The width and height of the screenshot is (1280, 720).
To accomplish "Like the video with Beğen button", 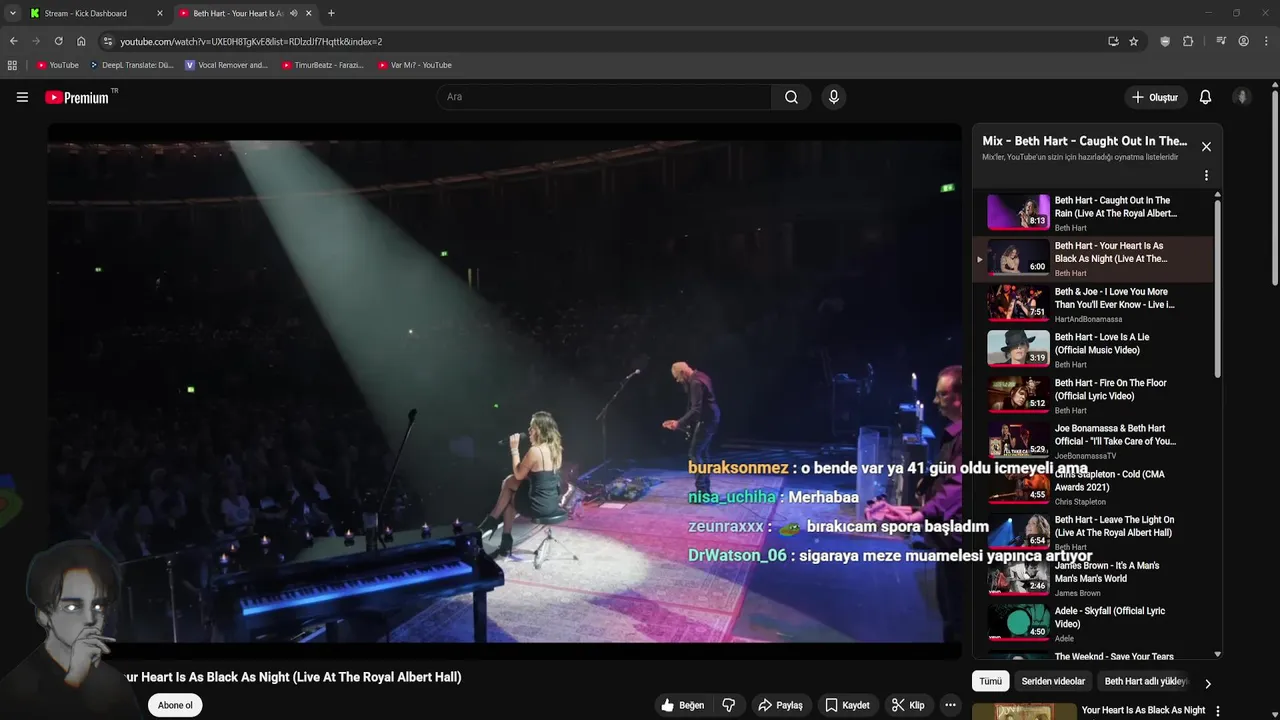I will [x=682, y=705].
